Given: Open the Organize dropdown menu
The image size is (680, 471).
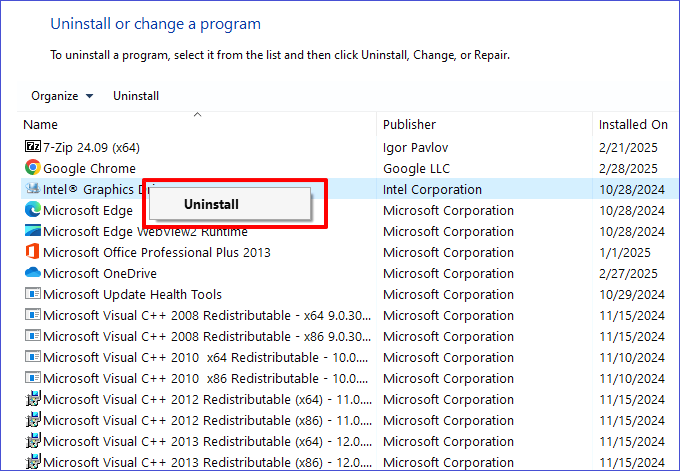Looking at the screenshot, I should (62, 96).
